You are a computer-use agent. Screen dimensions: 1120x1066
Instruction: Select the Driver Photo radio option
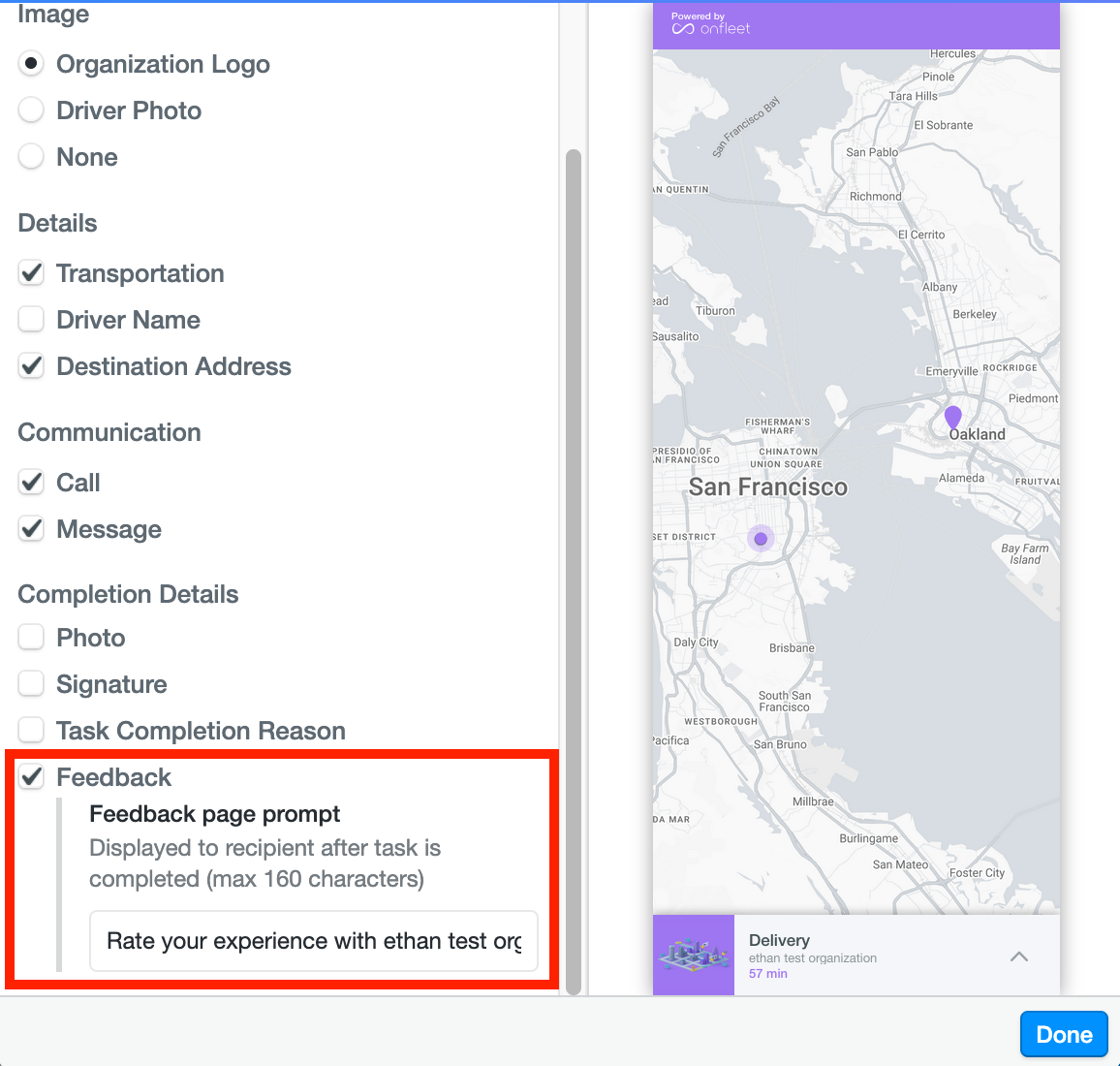click(x=32, y=110)
